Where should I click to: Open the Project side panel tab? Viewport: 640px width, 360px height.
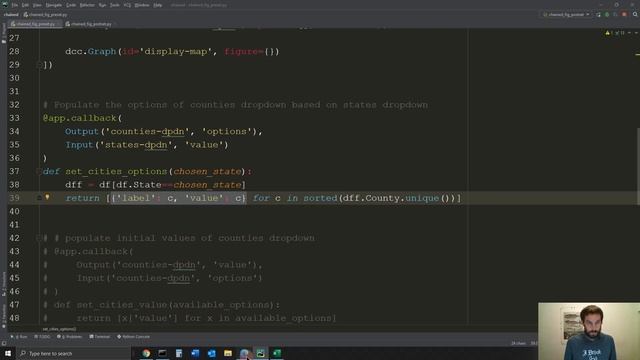(x=4, y=34)
